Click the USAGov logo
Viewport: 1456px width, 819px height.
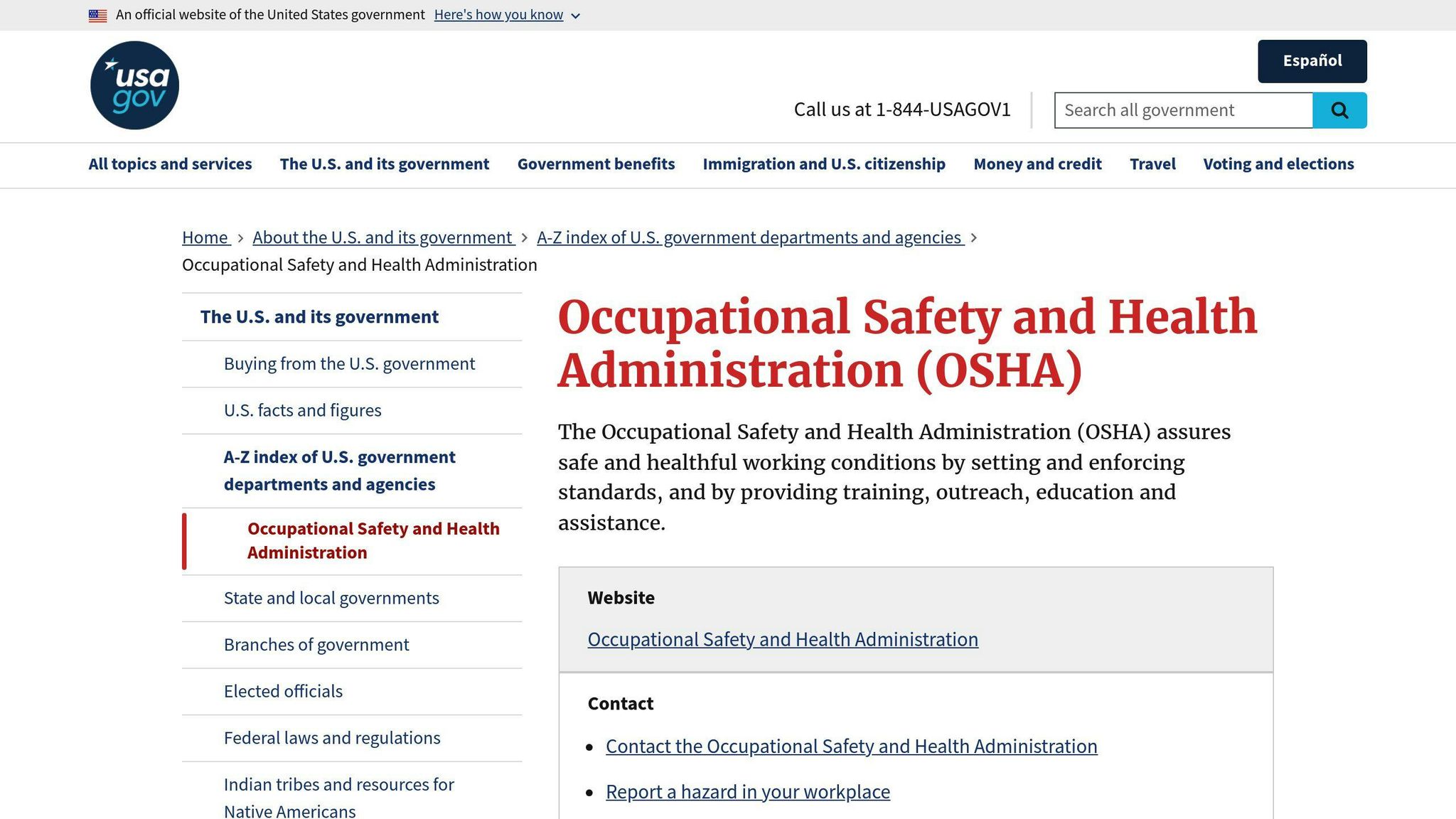coord(134,85)
